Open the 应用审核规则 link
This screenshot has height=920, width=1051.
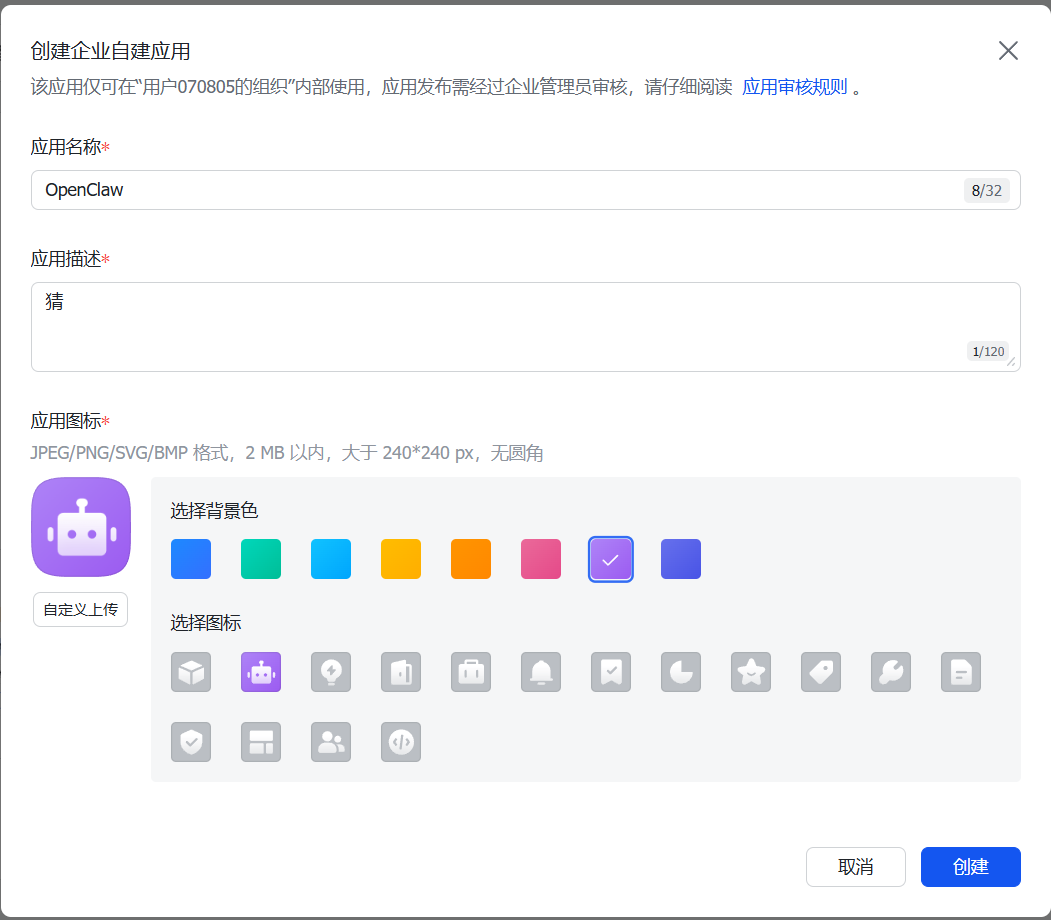(x=794, y=87)
